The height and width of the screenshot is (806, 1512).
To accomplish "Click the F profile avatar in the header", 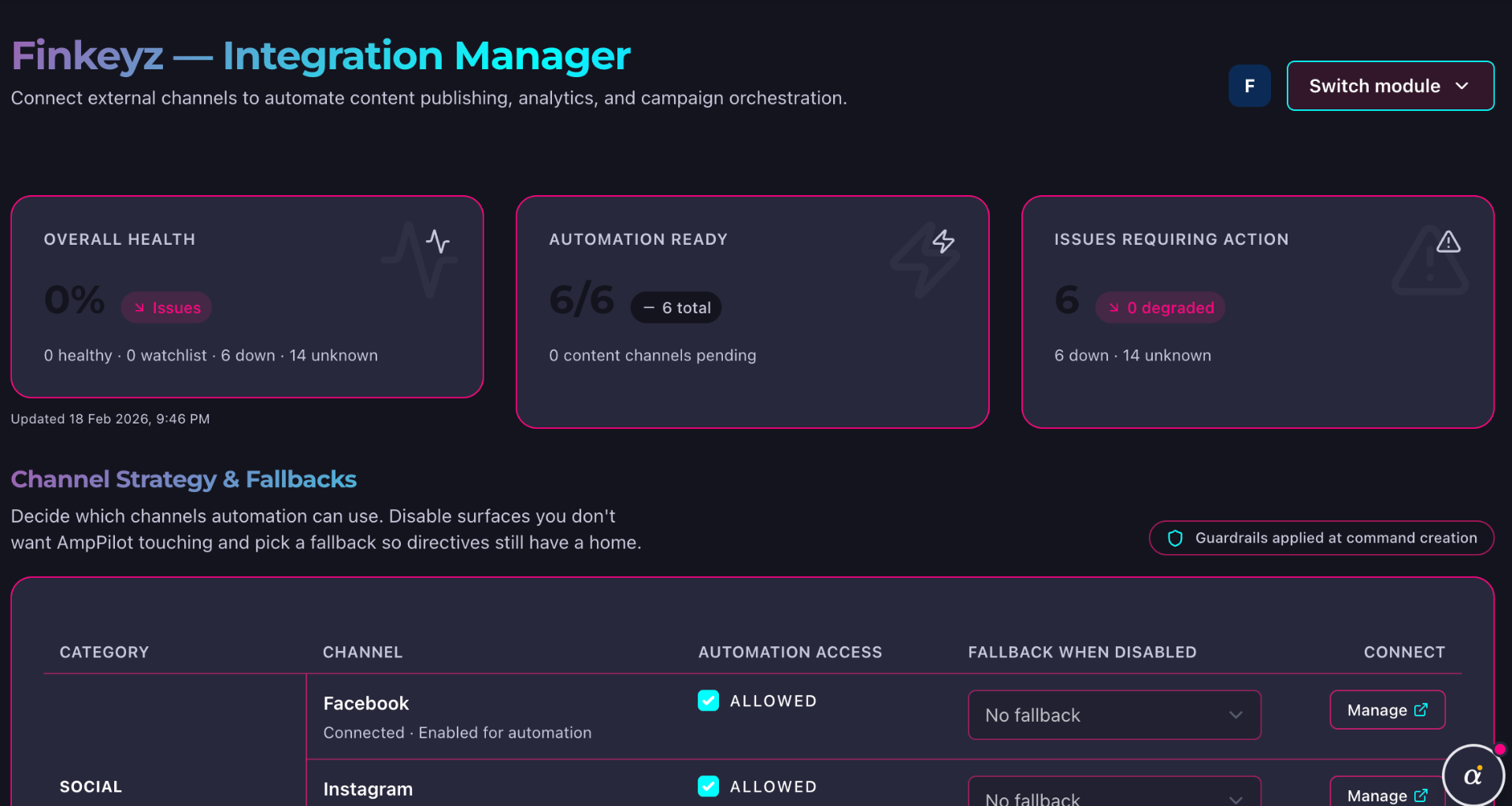I will click(x=1249, y=86).
